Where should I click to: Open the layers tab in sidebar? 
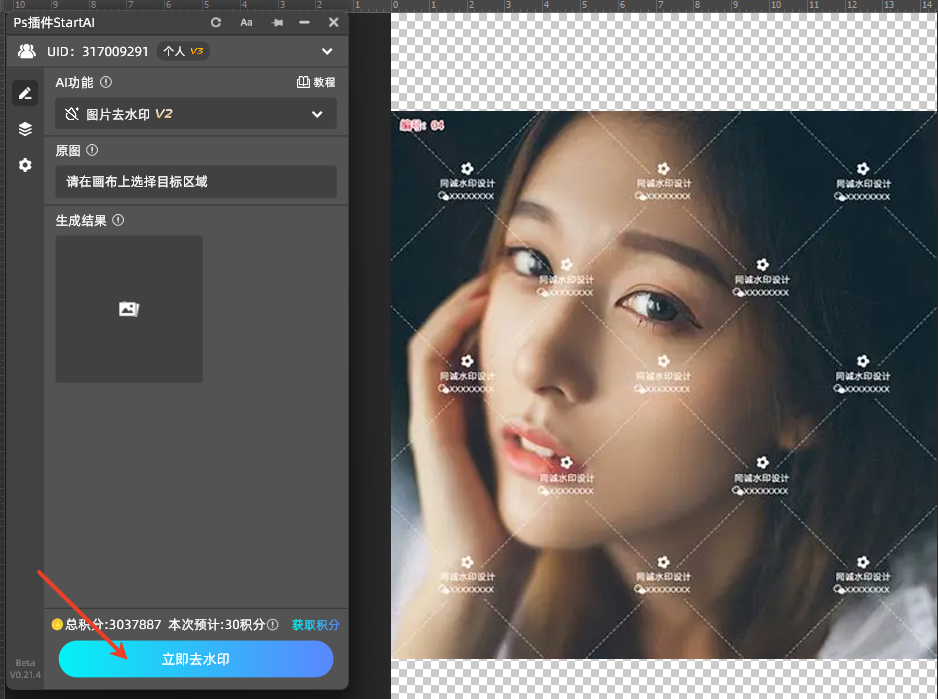pos(25,129)
